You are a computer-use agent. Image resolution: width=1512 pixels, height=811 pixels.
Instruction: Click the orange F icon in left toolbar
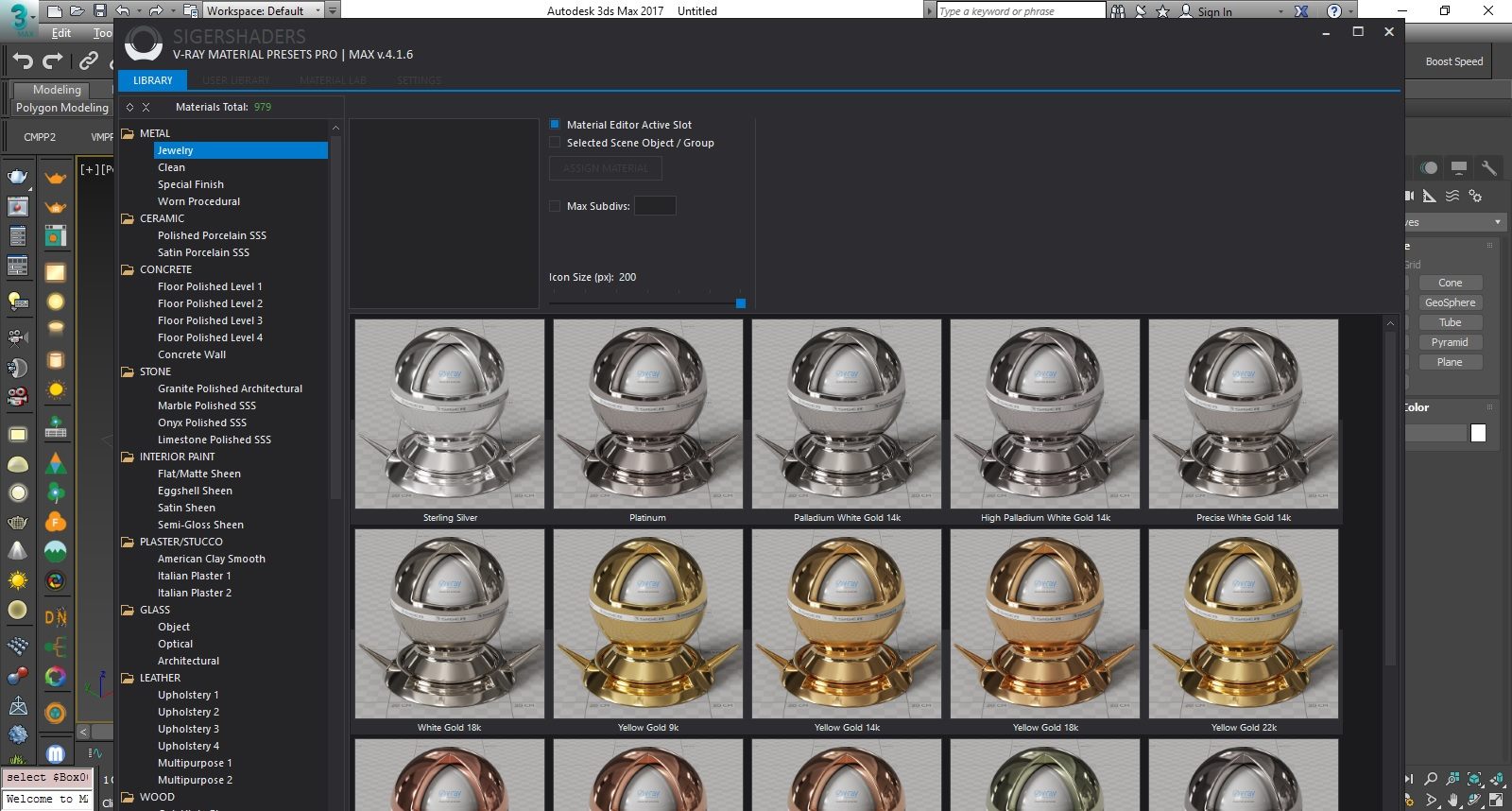pos(56,522)
